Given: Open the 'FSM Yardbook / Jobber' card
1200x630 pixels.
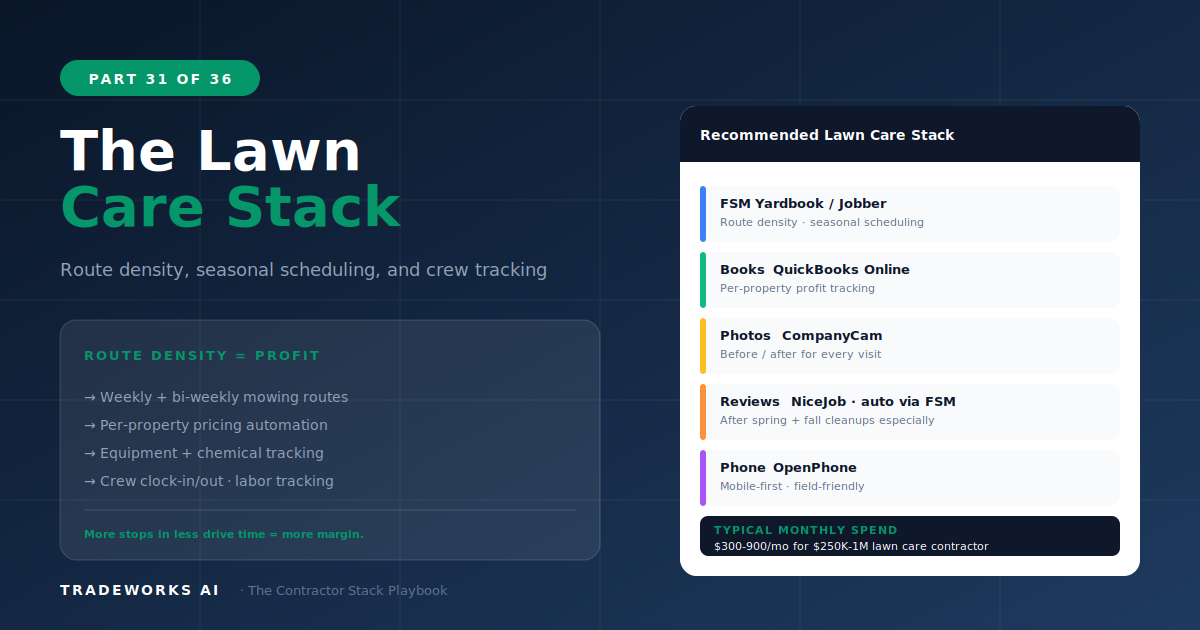Looking at the screenshot, I should point(910,213).
